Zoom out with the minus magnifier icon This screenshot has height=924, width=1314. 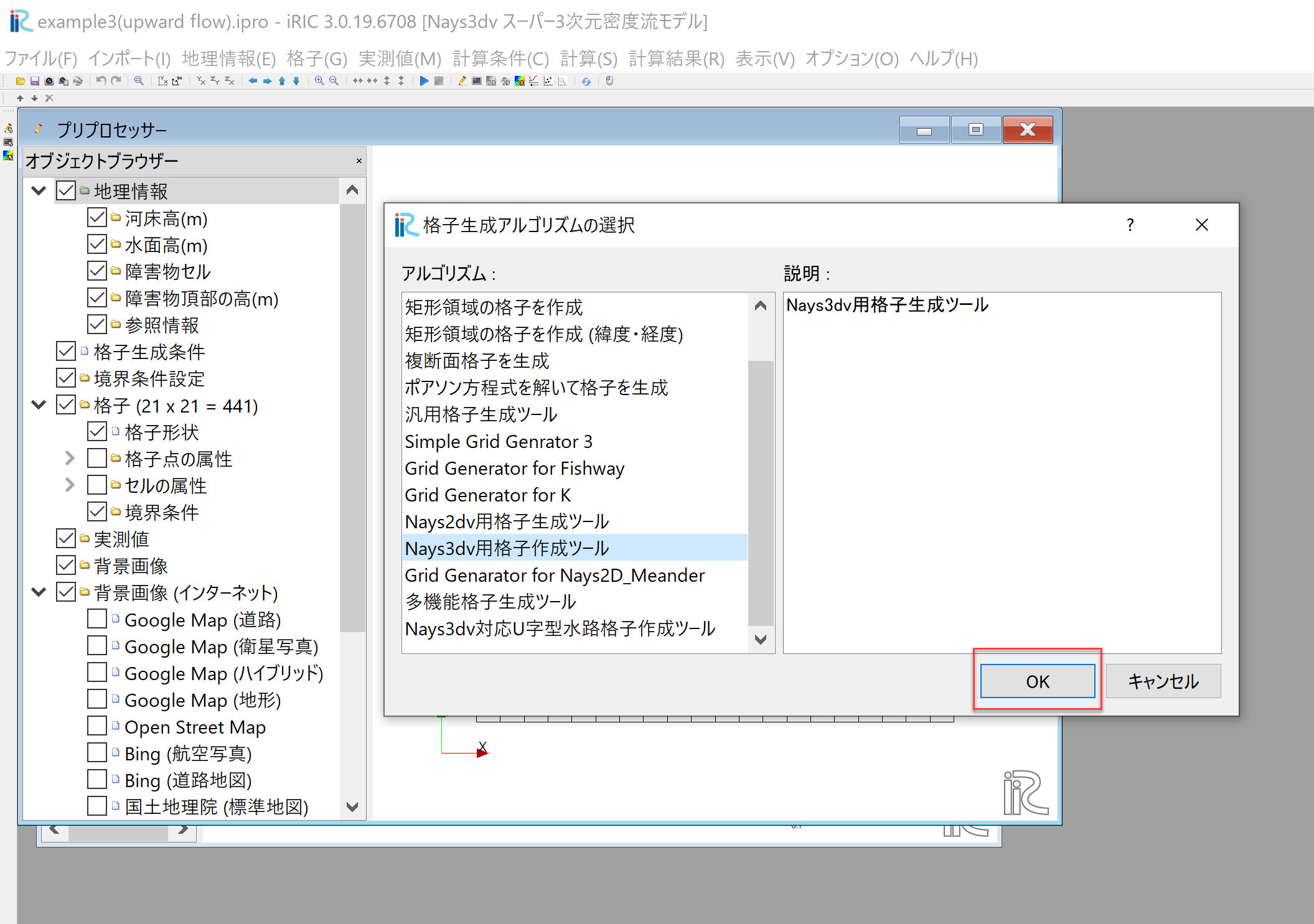[334, 81]
